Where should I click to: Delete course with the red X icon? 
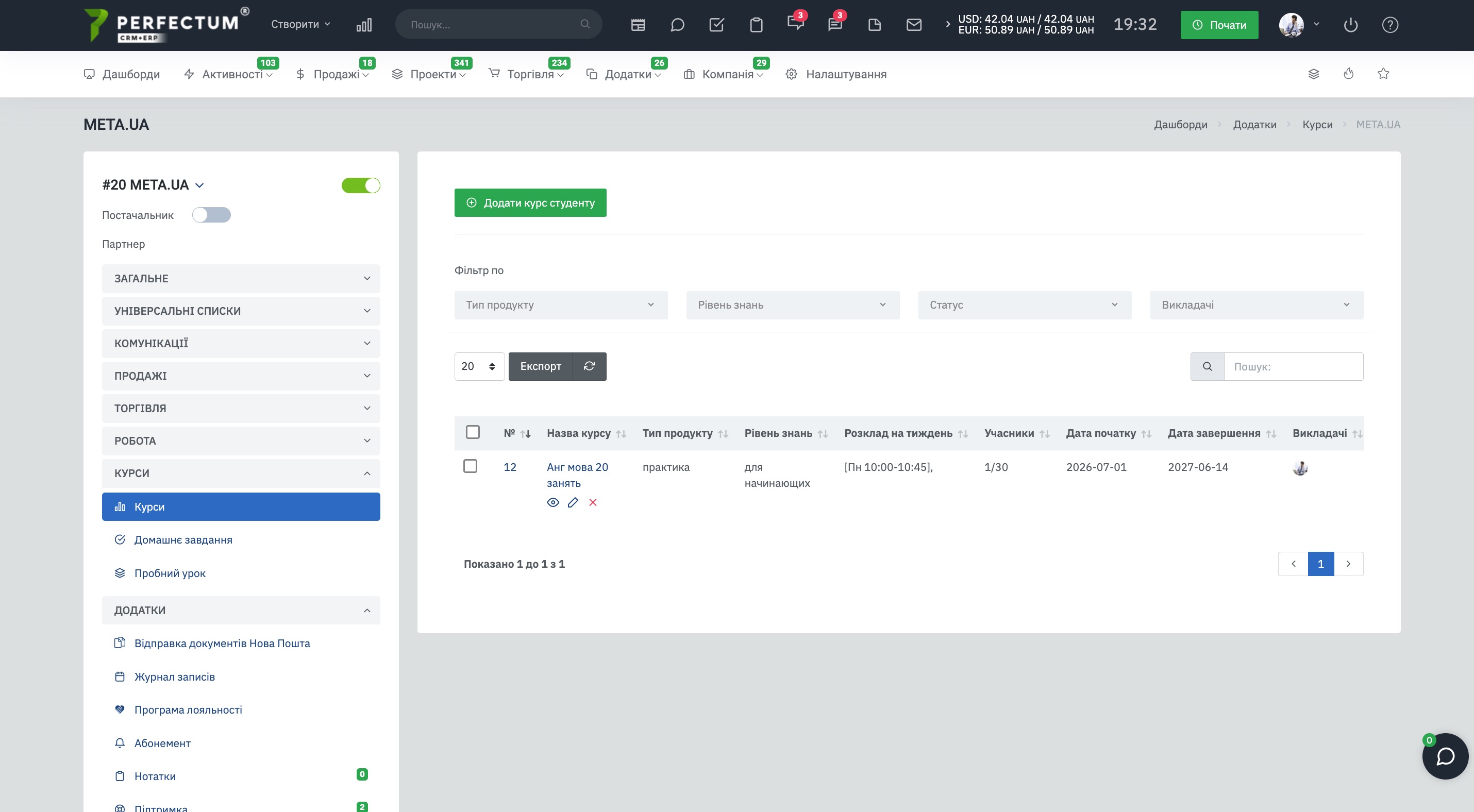(x=593, y=502)
